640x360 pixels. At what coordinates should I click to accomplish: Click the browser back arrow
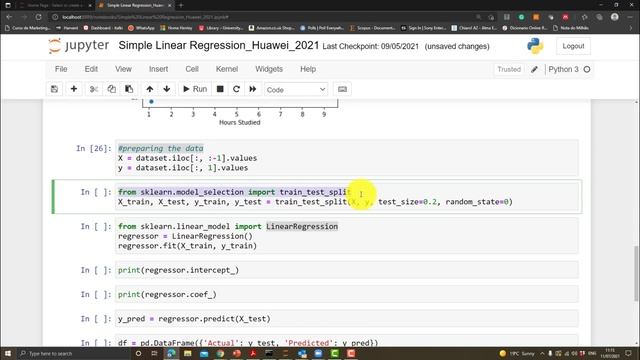pyautogui.click(x=9, y=17)
